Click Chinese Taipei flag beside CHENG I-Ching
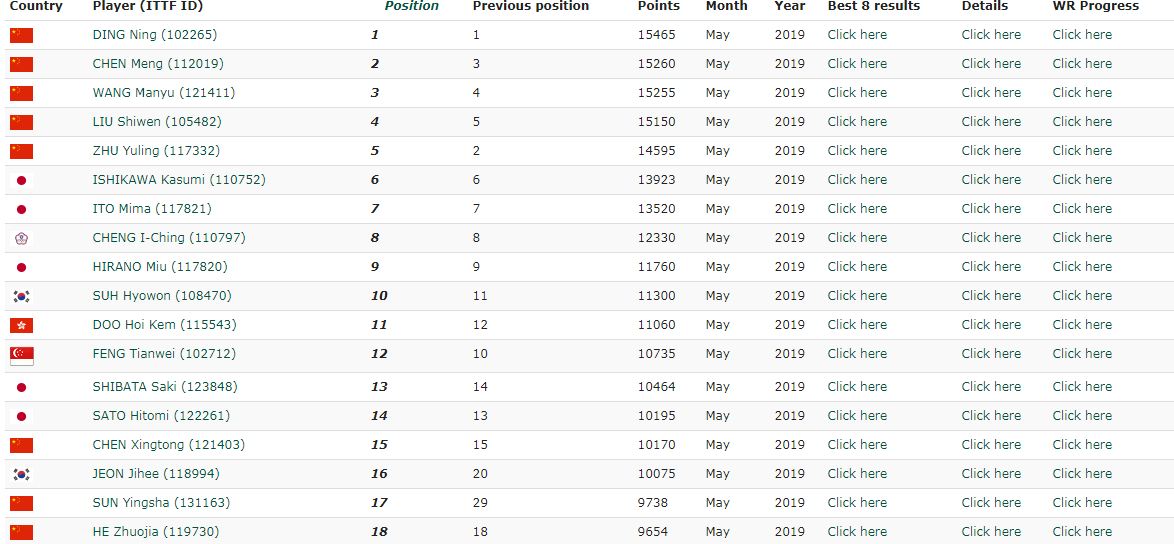Image resolution: width=1174 pixels, height=544 pixels. point(21,239)
